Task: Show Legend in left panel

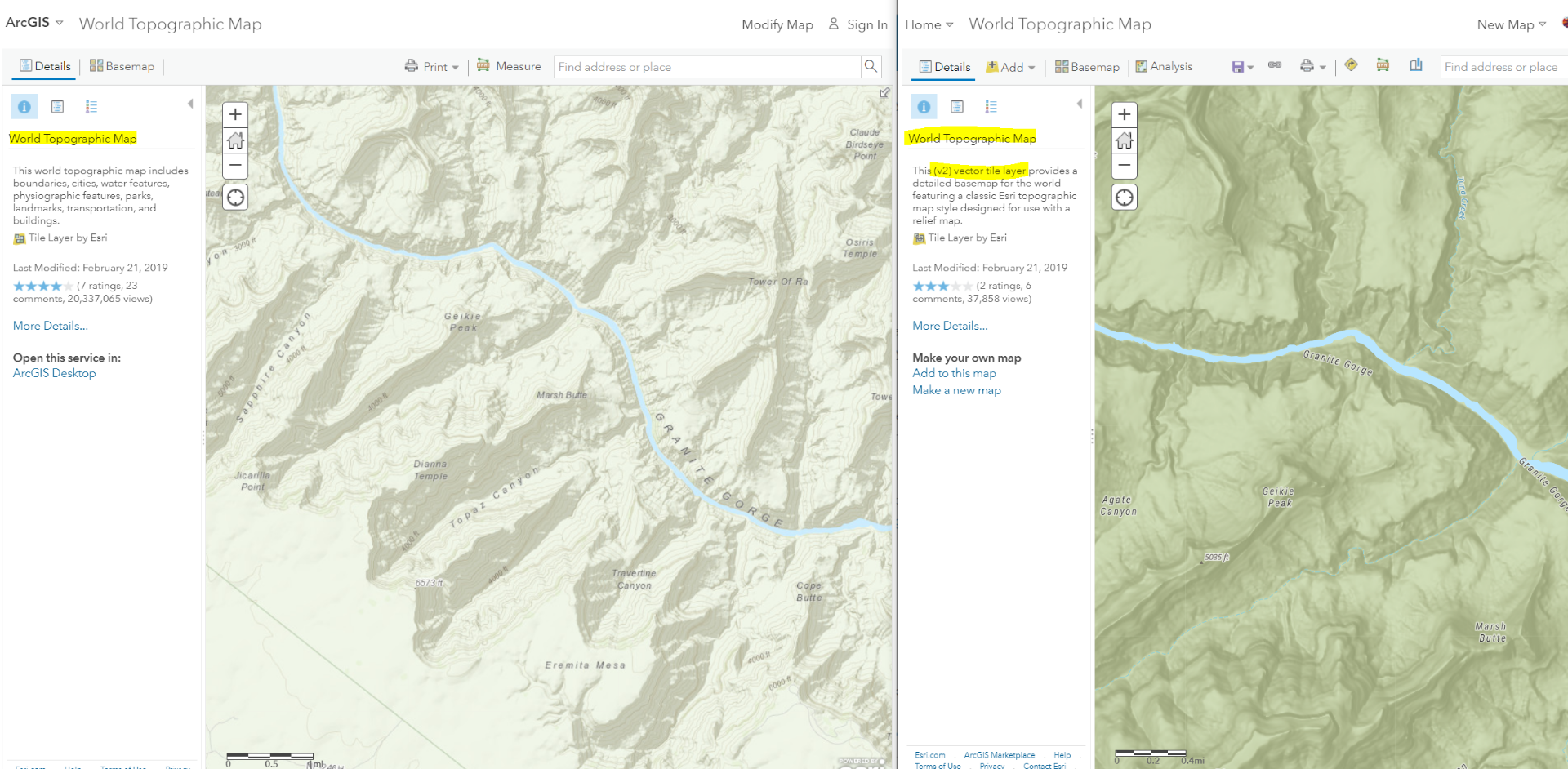Action: pos(91,107)
